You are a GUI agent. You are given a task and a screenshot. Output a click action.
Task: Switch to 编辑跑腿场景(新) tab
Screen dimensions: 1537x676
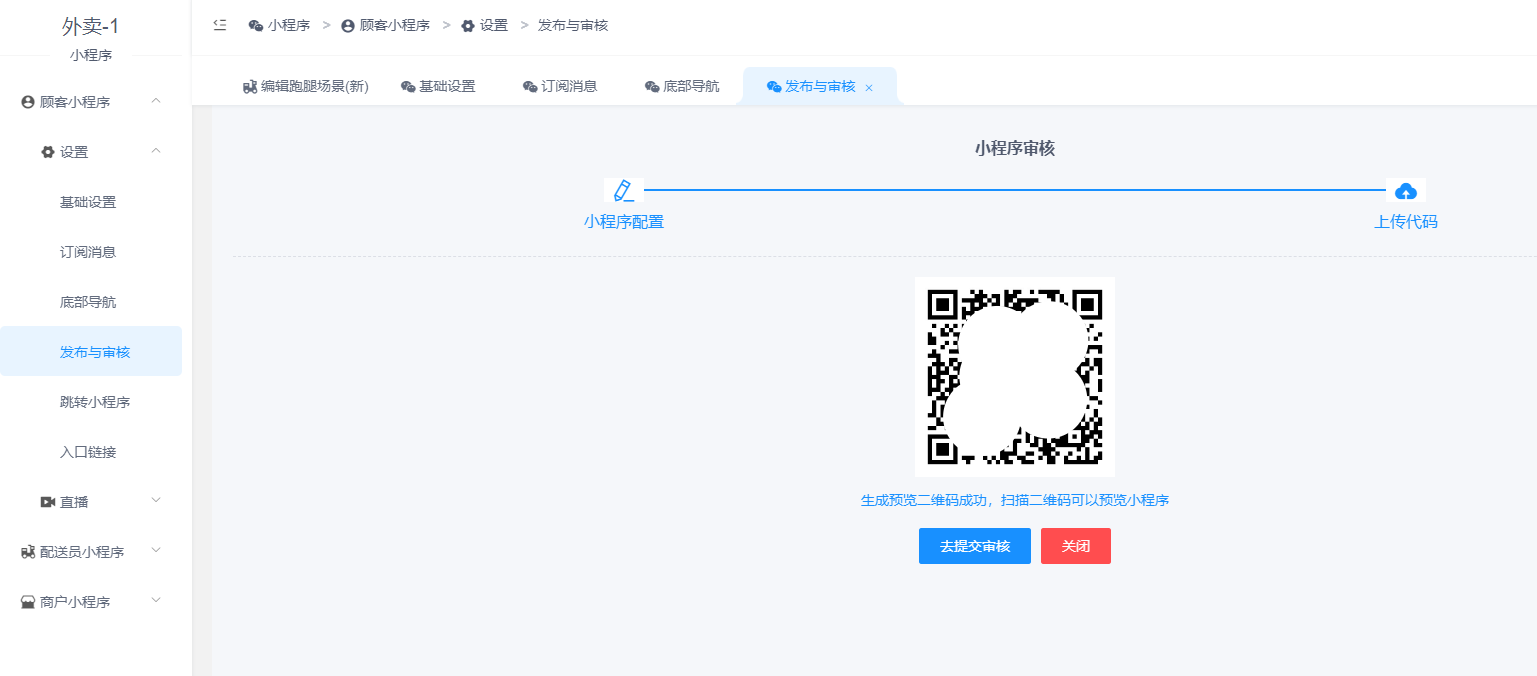(x=306, y=87)
